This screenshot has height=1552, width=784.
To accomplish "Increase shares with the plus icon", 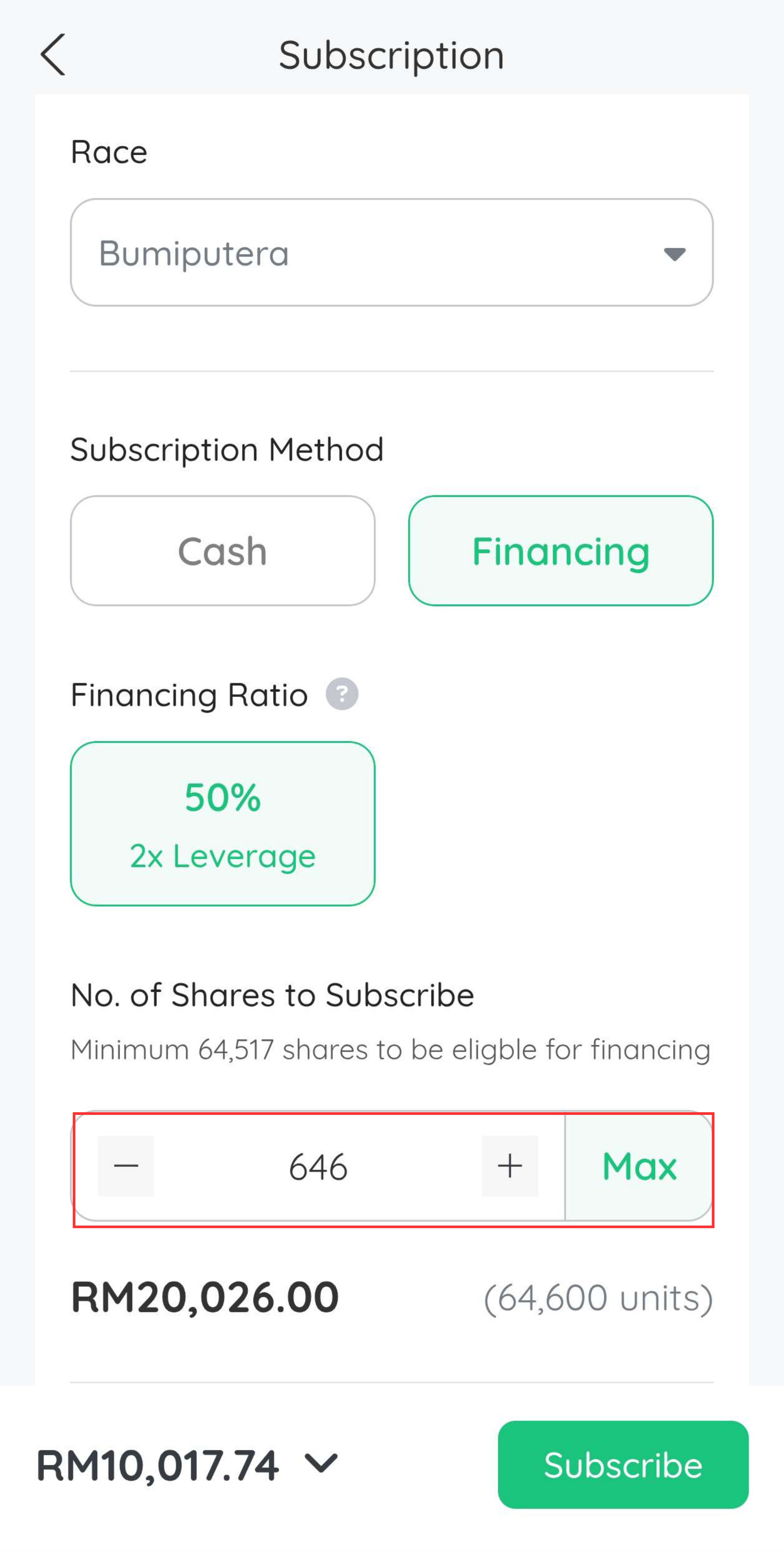I will tap(510, 1166).
